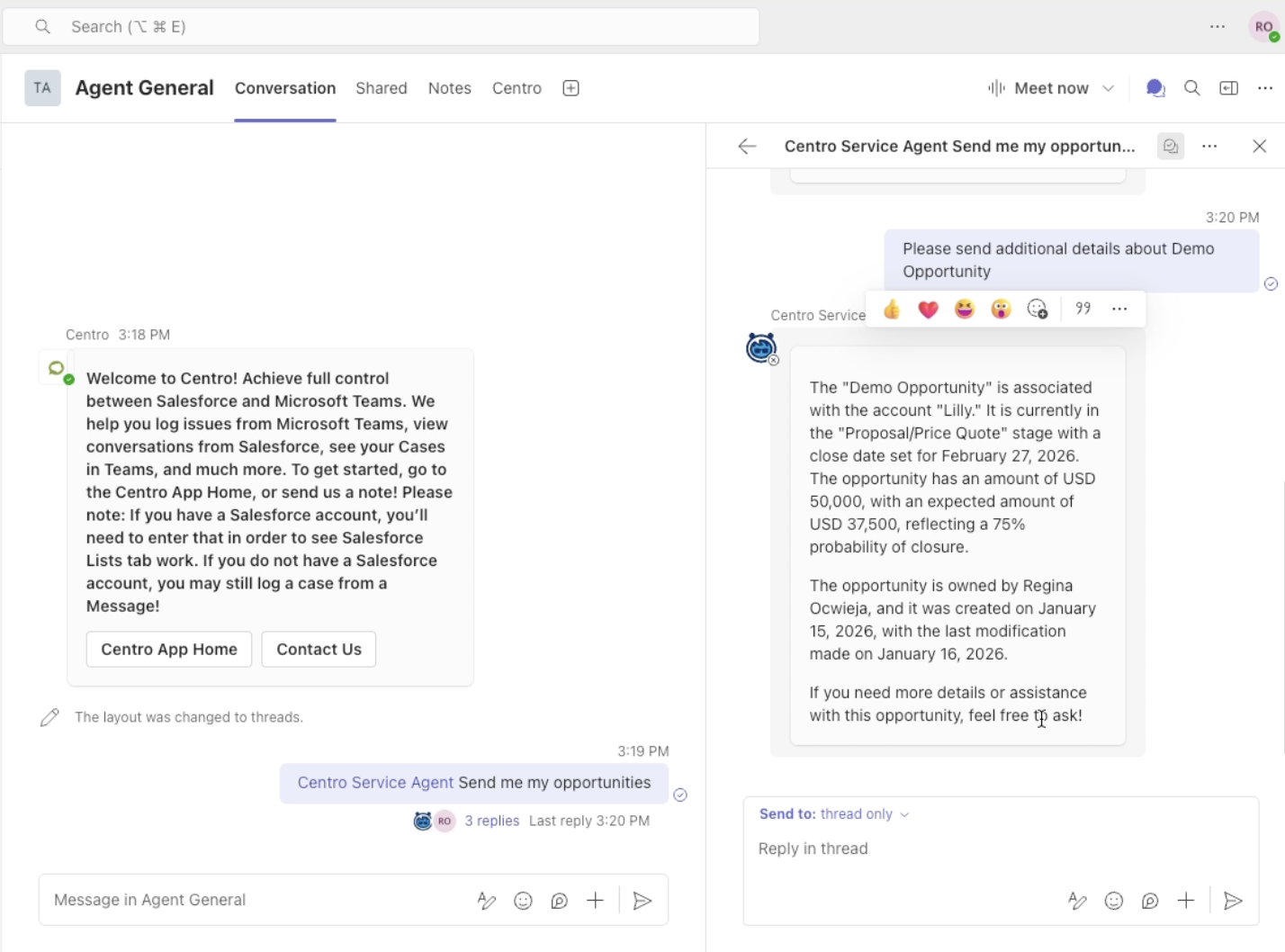Open format options in channel compose box
This screenshot has width=1285, height=952.
487,901
